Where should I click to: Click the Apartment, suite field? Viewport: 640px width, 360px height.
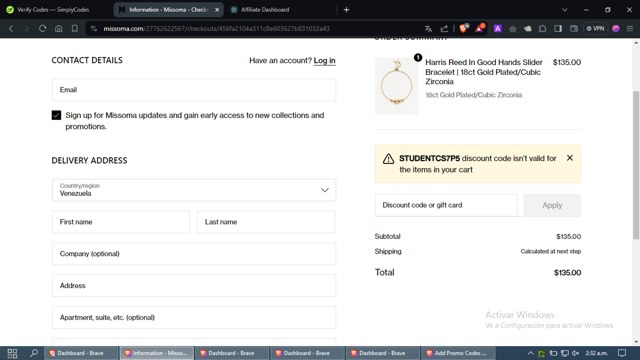194,317
